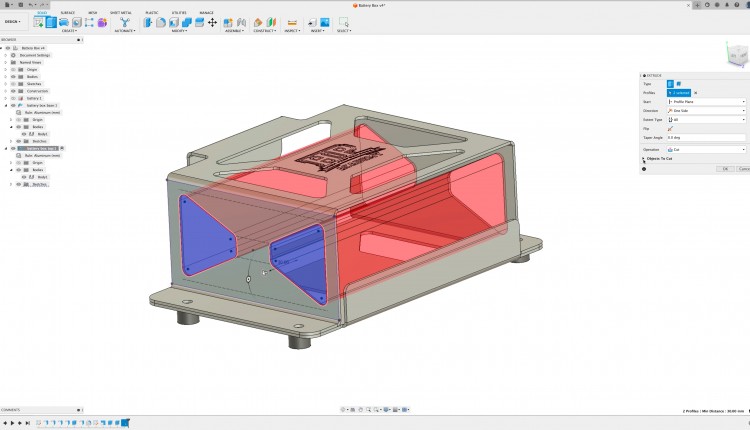
Task: Click the last feature in the timeline
Action: pyautogui.click(x=125, y=423)
